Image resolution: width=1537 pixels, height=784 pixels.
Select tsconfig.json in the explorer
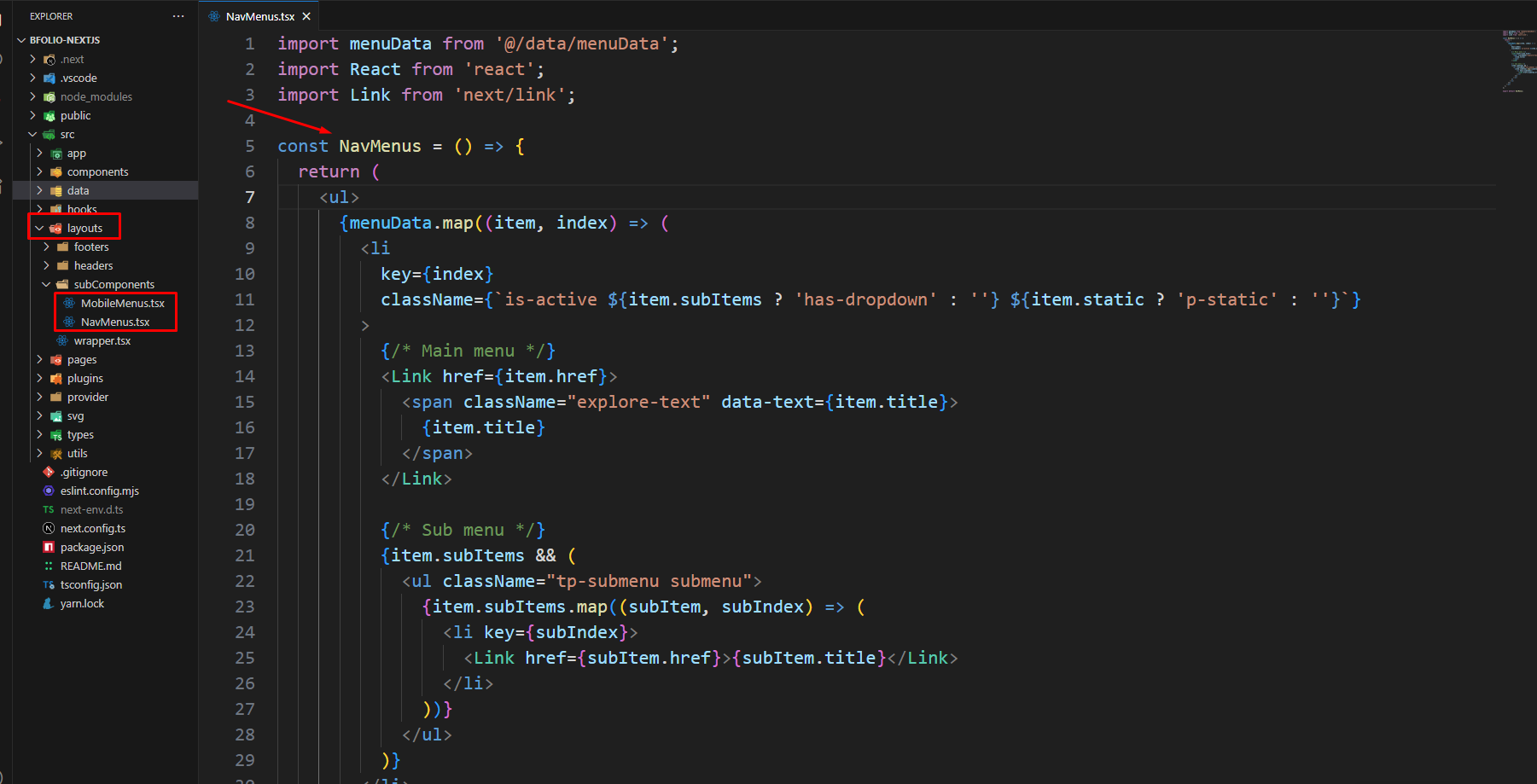pos(90,585)
